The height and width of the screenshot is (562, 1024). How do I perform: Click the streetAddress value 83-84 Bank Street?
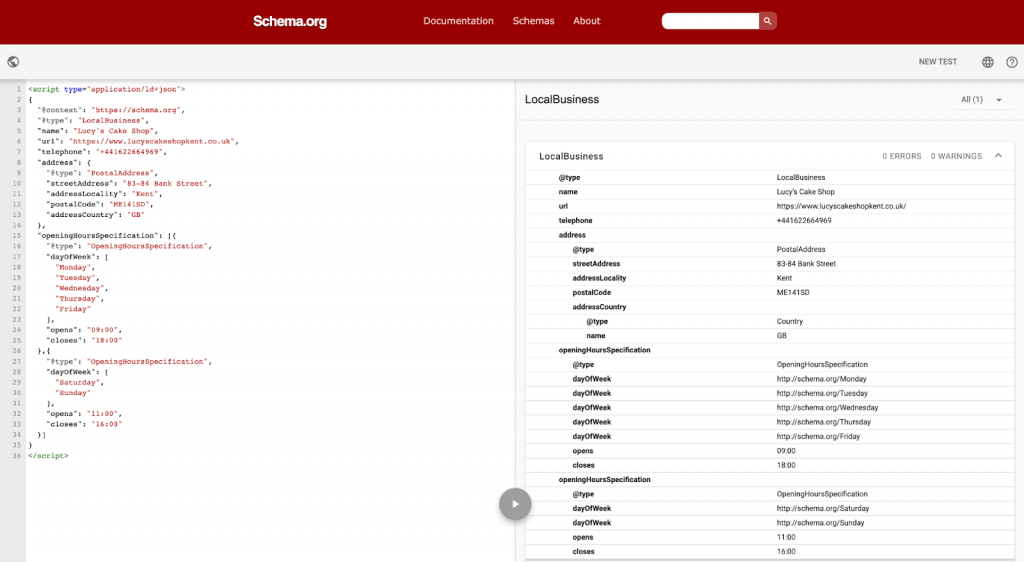(806, 264)
